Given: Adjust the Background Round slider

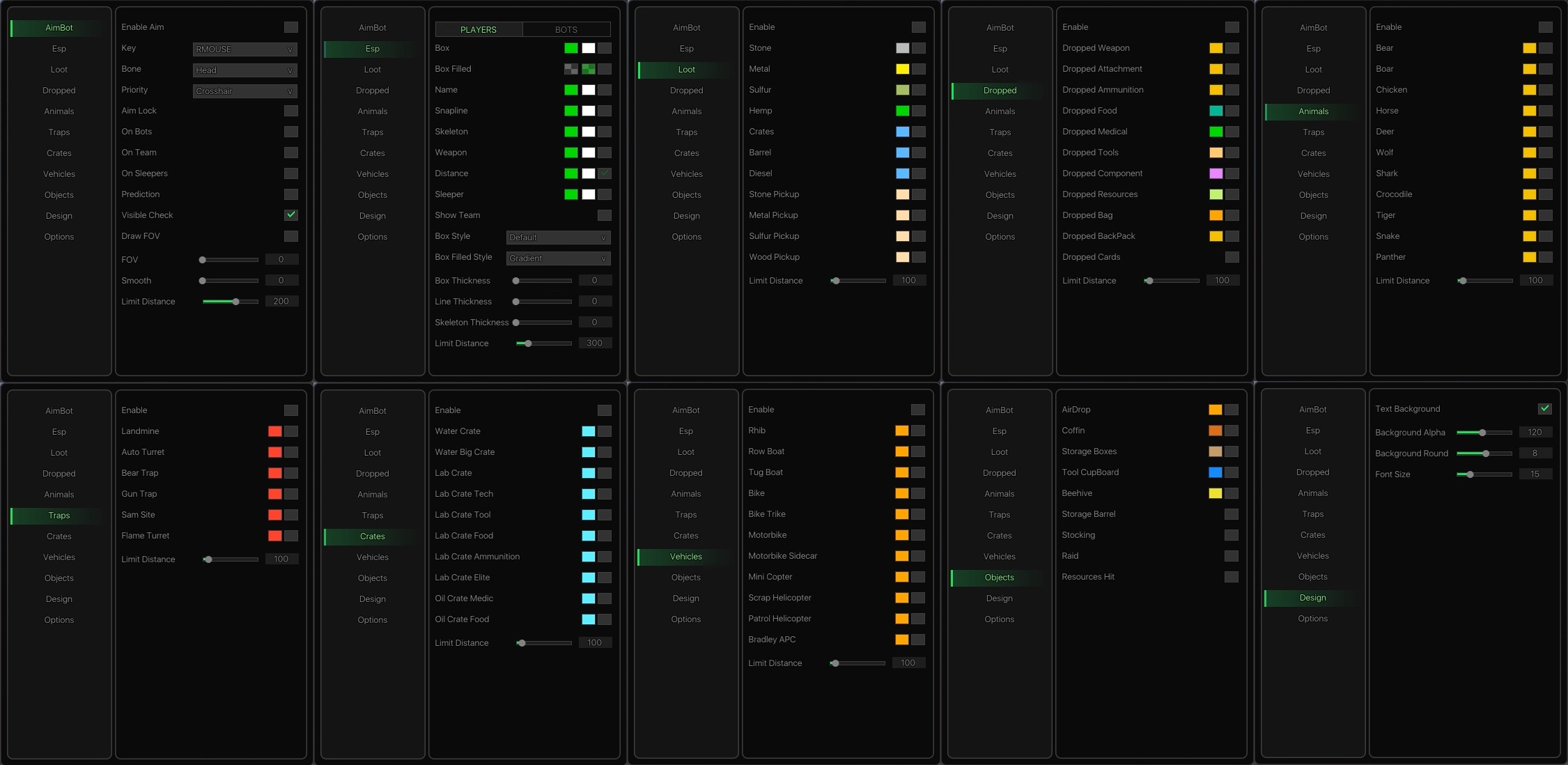Looking at the screenshot, I should coord(1484,454).
